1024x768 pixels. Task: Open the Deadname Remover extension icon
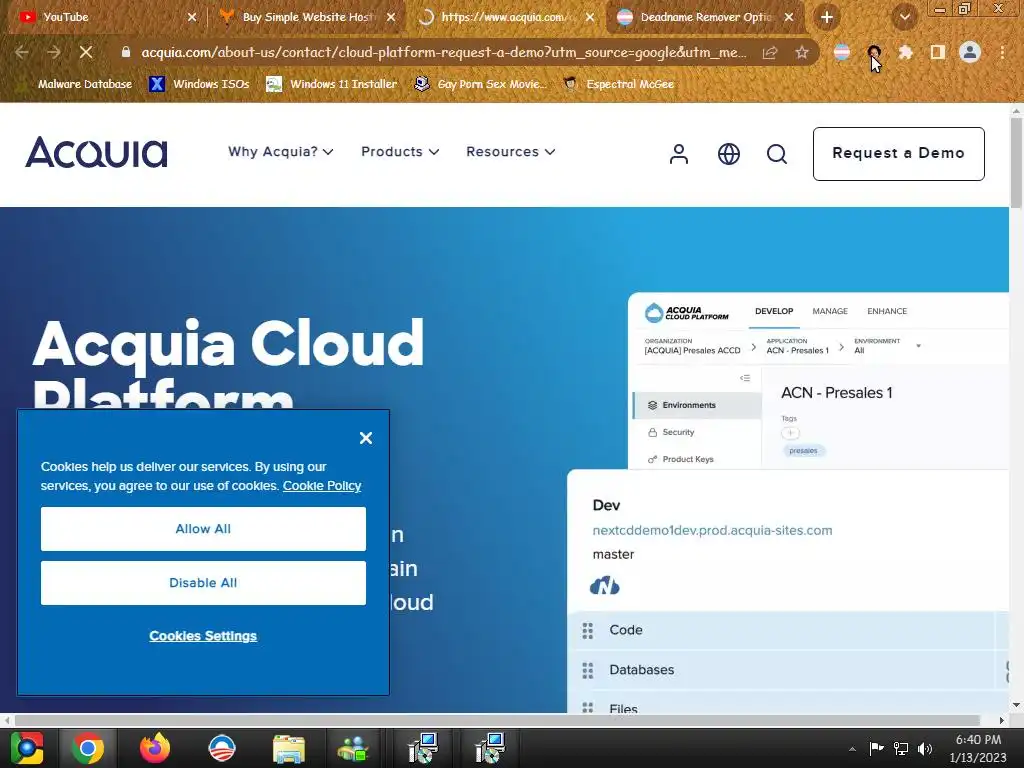tap(842, 52)
